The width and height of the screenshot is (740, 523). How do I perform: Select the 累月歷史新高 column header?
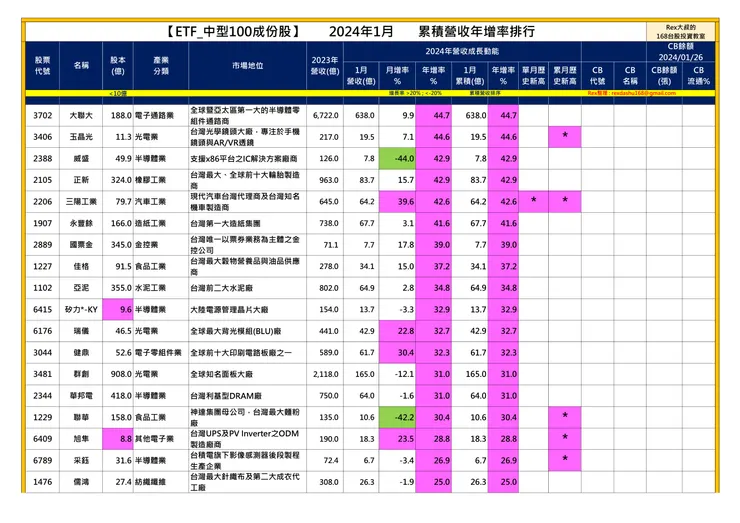(565, 76)
